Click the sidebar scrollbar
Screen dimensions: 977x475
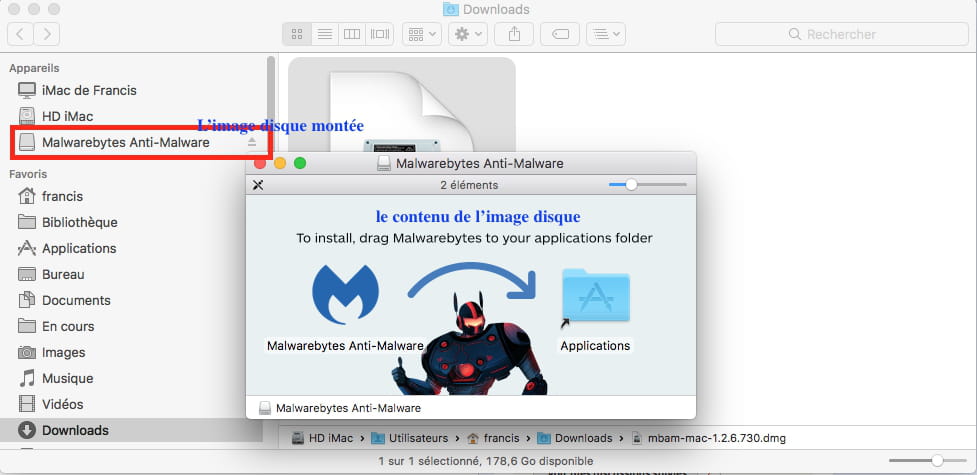pyautogui.click(x=270, y=103)
